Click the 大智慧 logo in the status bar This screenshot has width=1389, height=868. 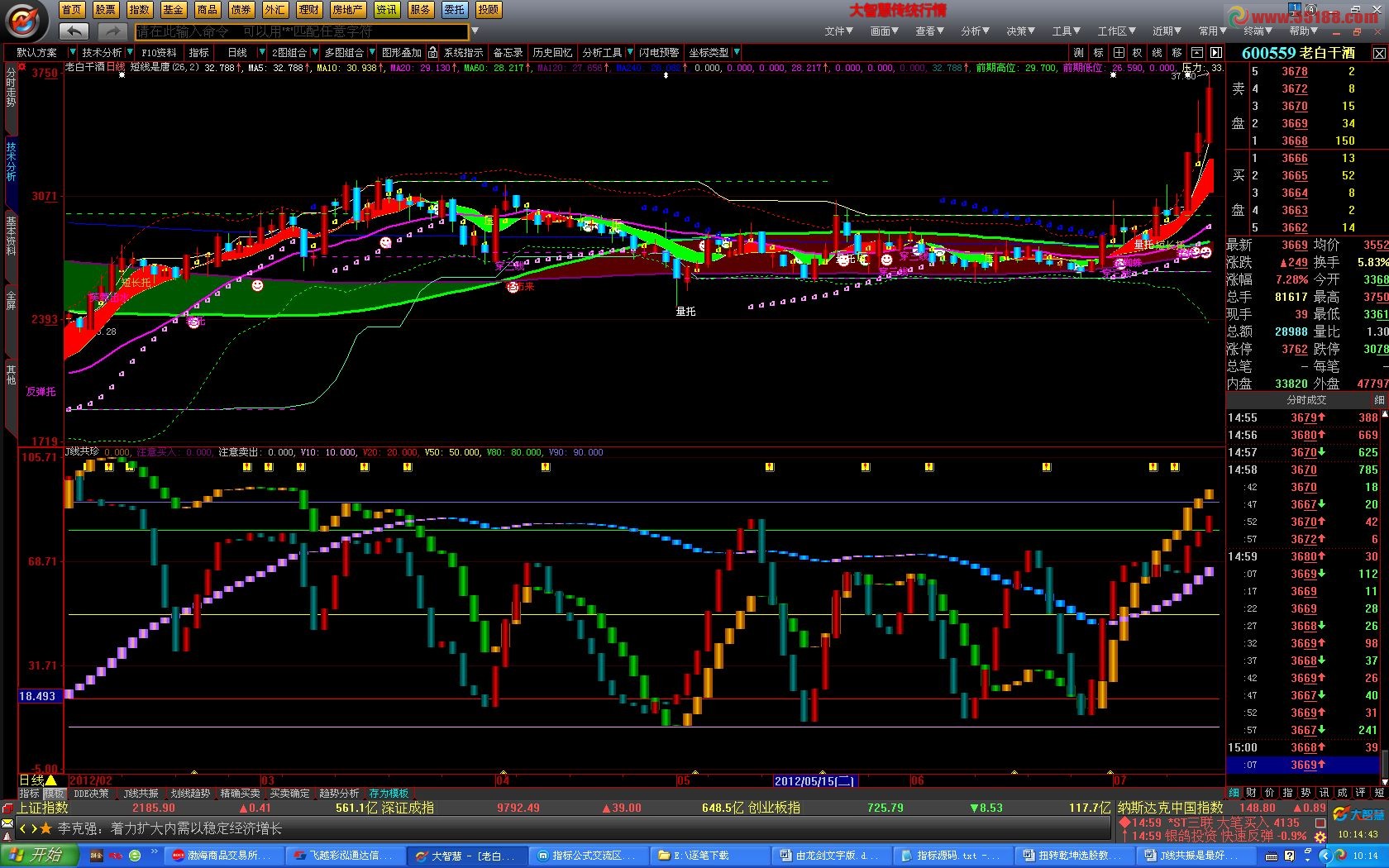coord(1358,815)
